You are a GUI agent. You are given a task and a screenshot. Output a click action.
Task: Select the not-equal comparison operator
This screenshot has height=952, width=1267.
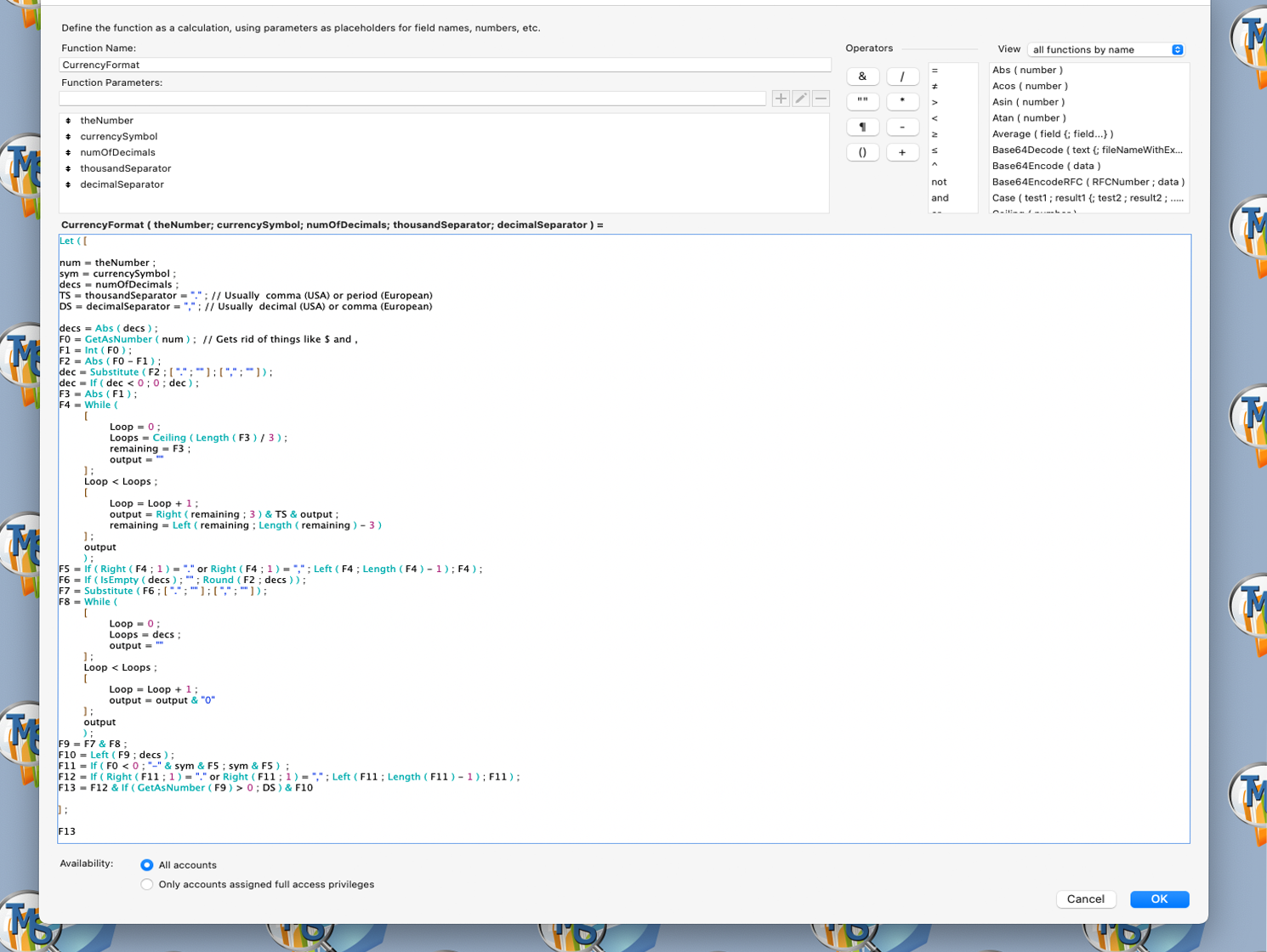click(953, 87)
